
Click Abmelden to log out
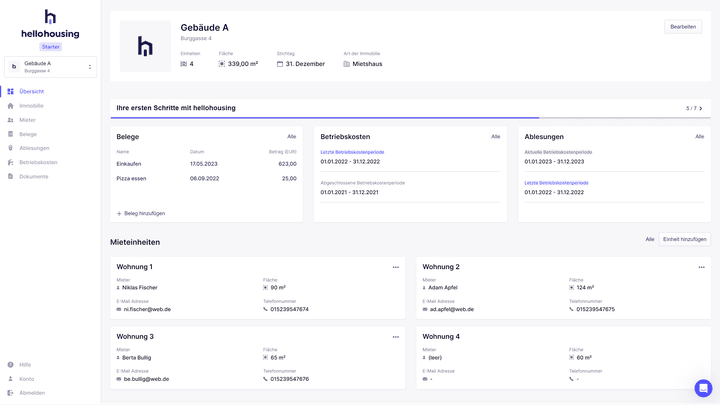coord(32,393)
